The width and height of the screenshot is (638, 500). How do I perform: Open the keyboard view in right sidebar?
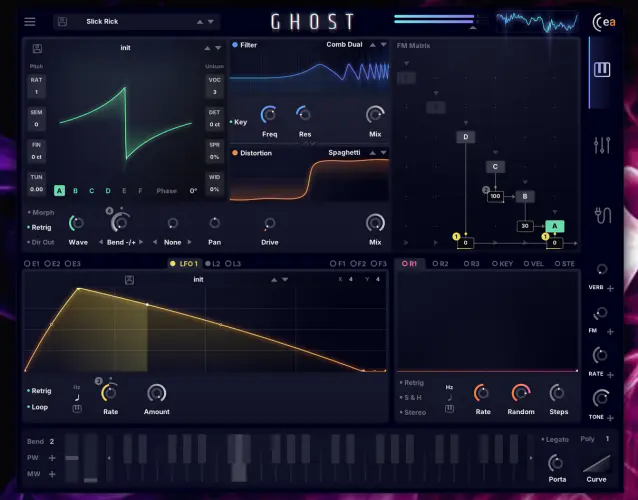pyautogui.click(x=601, y=70)
